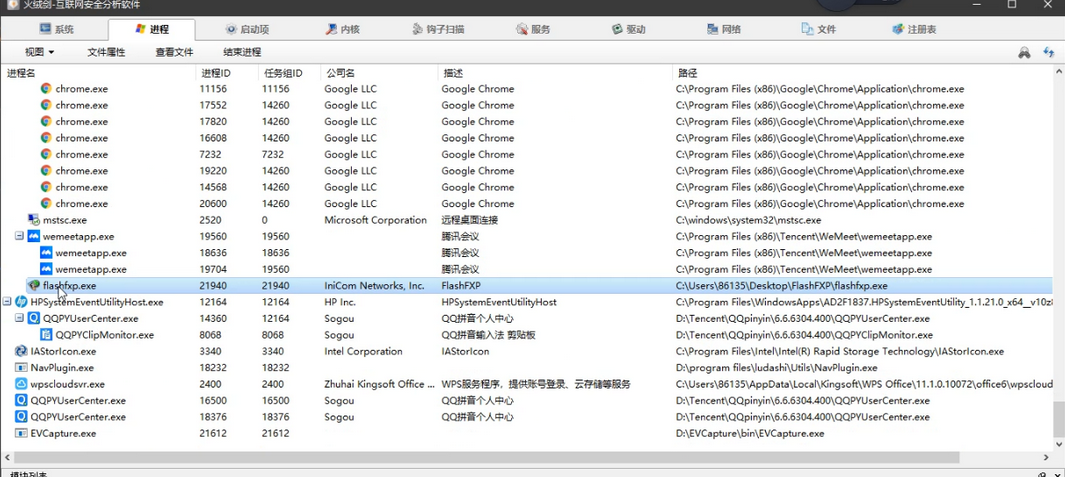Click the company cell Intel Corporation
Screen dimensions: 1065x477
pyautogui.click(x=363, y=351)
